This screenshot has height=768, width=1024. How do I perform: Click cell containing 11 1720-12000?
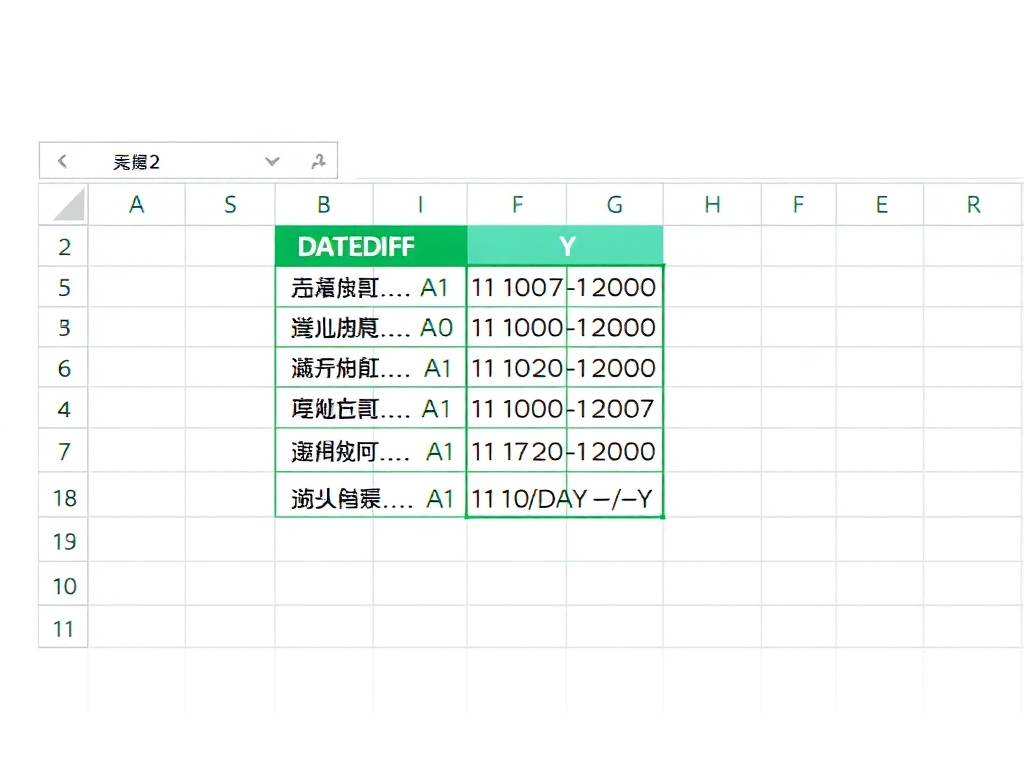(565, 451)
